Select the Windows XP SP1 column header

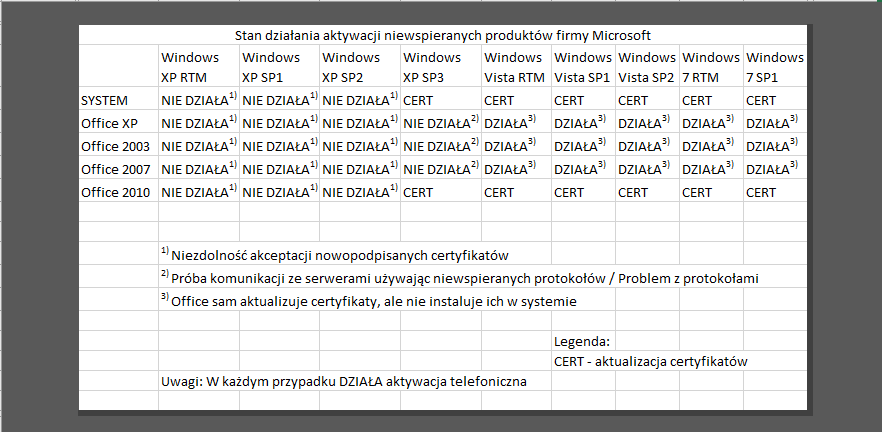(280, 67)
